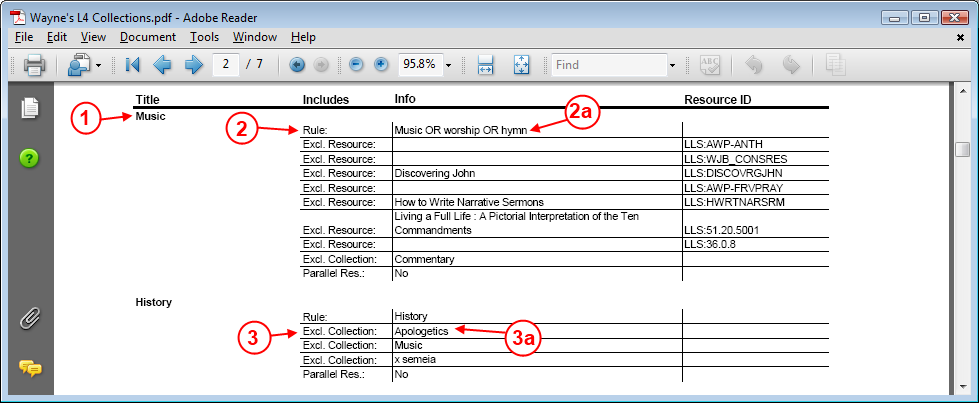Open dropdown arrow beside the collaboration icon
This screenshot has height=403, width=979.
99,65
